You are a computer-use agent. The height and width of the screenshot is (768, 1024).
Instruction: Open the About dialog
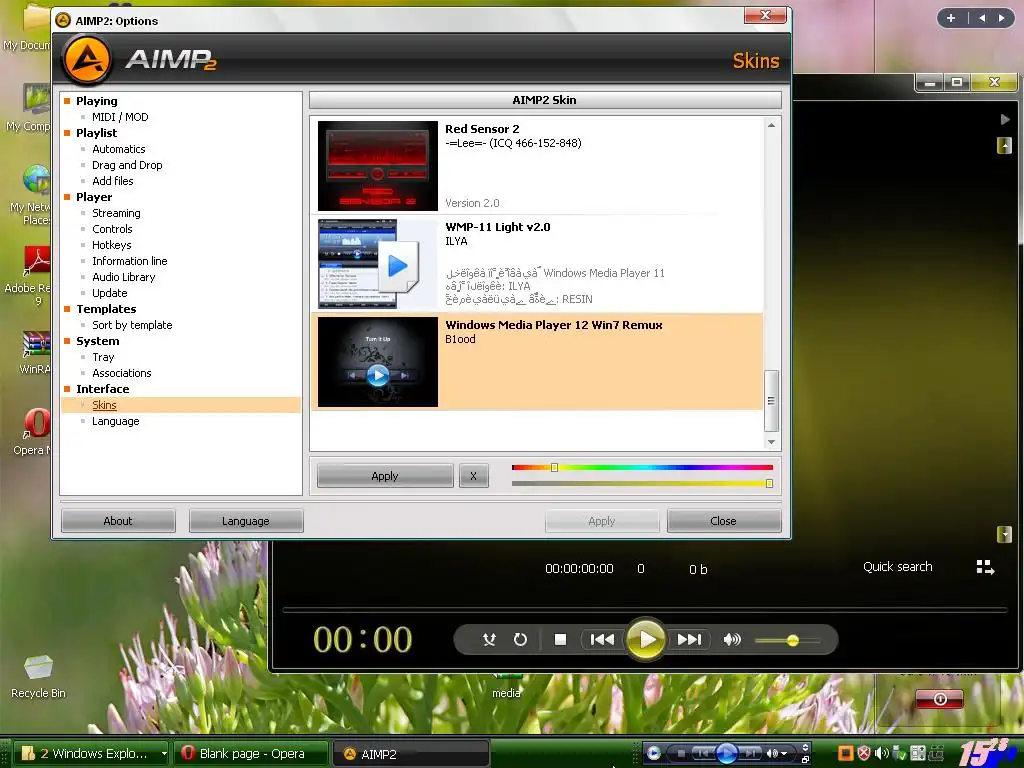coord(118,520)
